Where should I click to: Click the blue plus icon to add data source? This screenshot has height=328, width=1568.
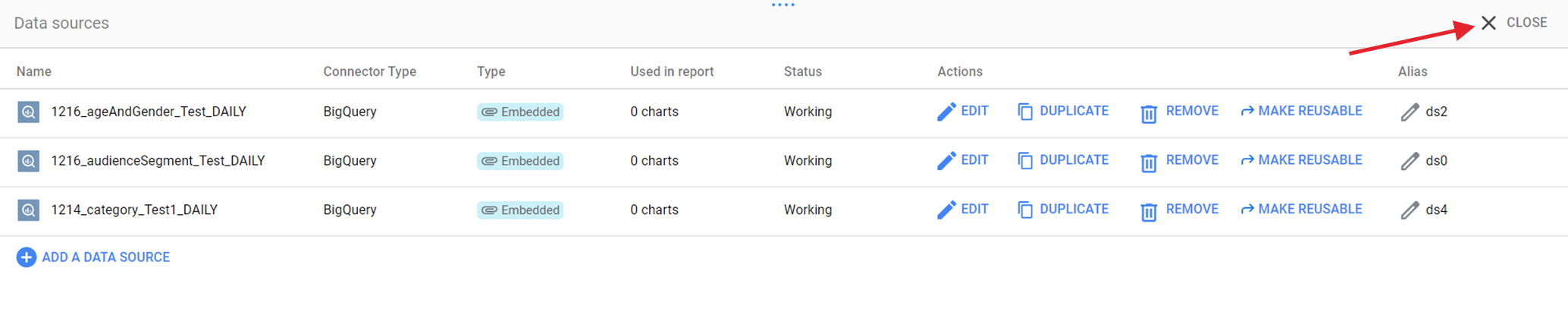point(27,257)
